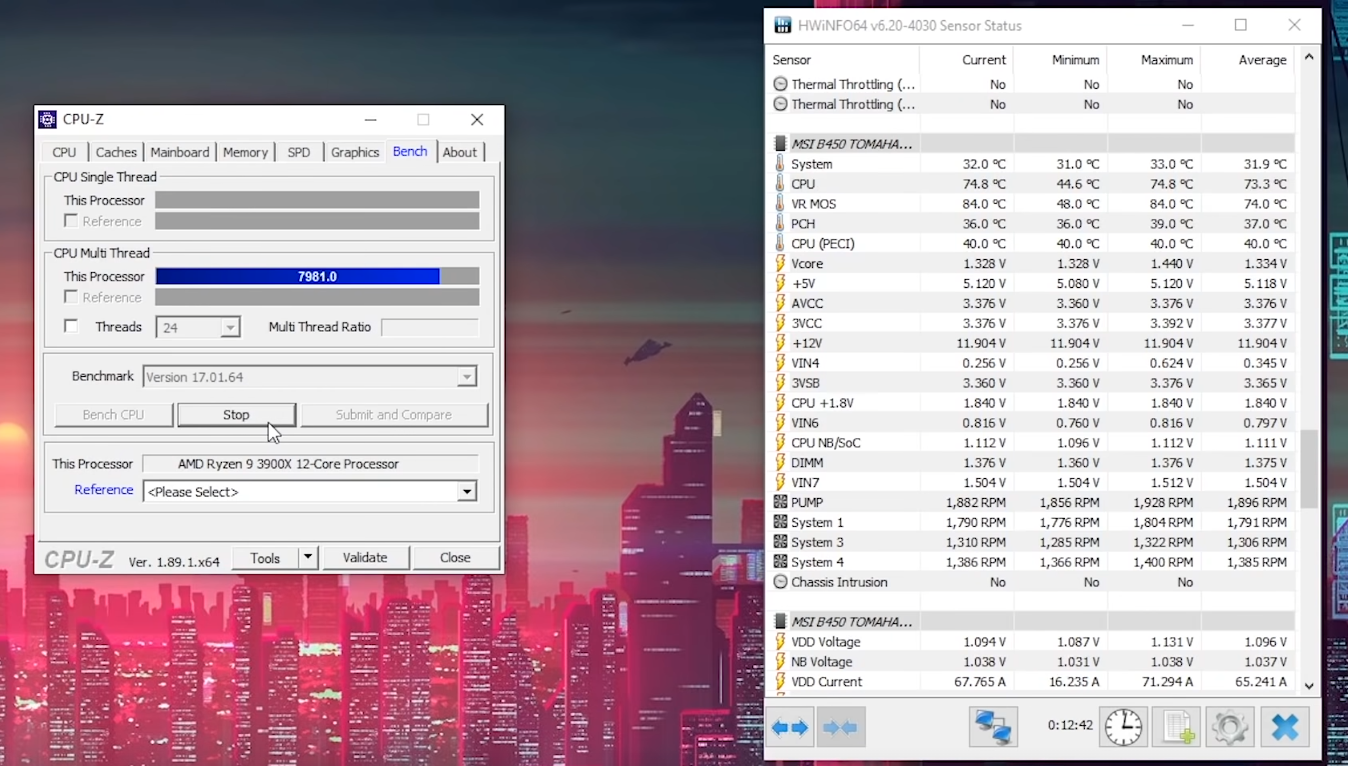
Task: Open the Memory tab
Action: 245,152
